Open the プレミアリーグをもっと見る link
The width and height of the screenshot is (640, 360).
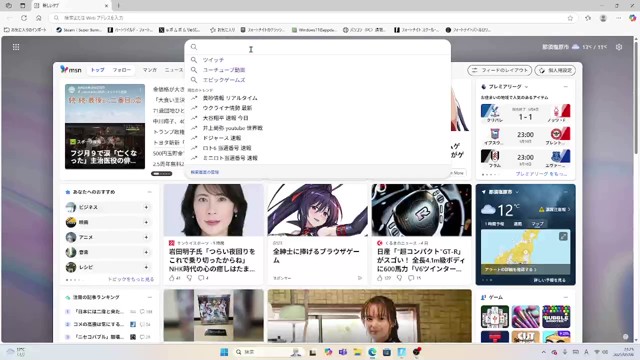pos(541,174)
